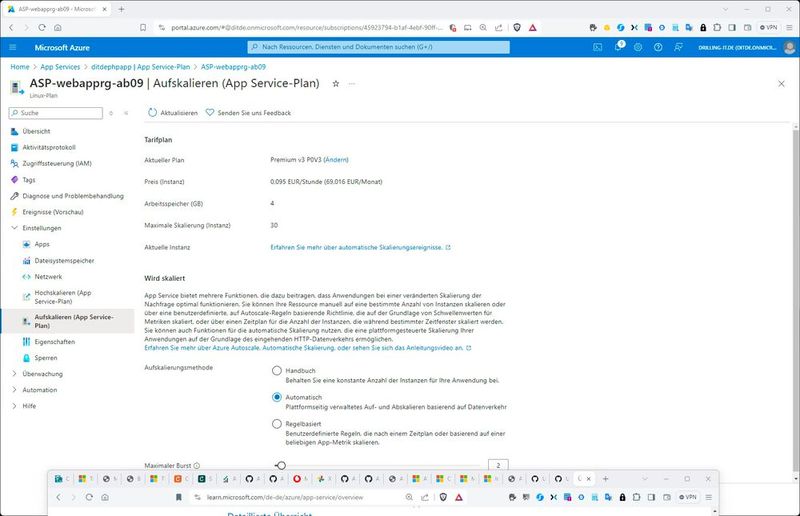
Task: Close the Aufskalieren blade with X
Action: (781, 84)
